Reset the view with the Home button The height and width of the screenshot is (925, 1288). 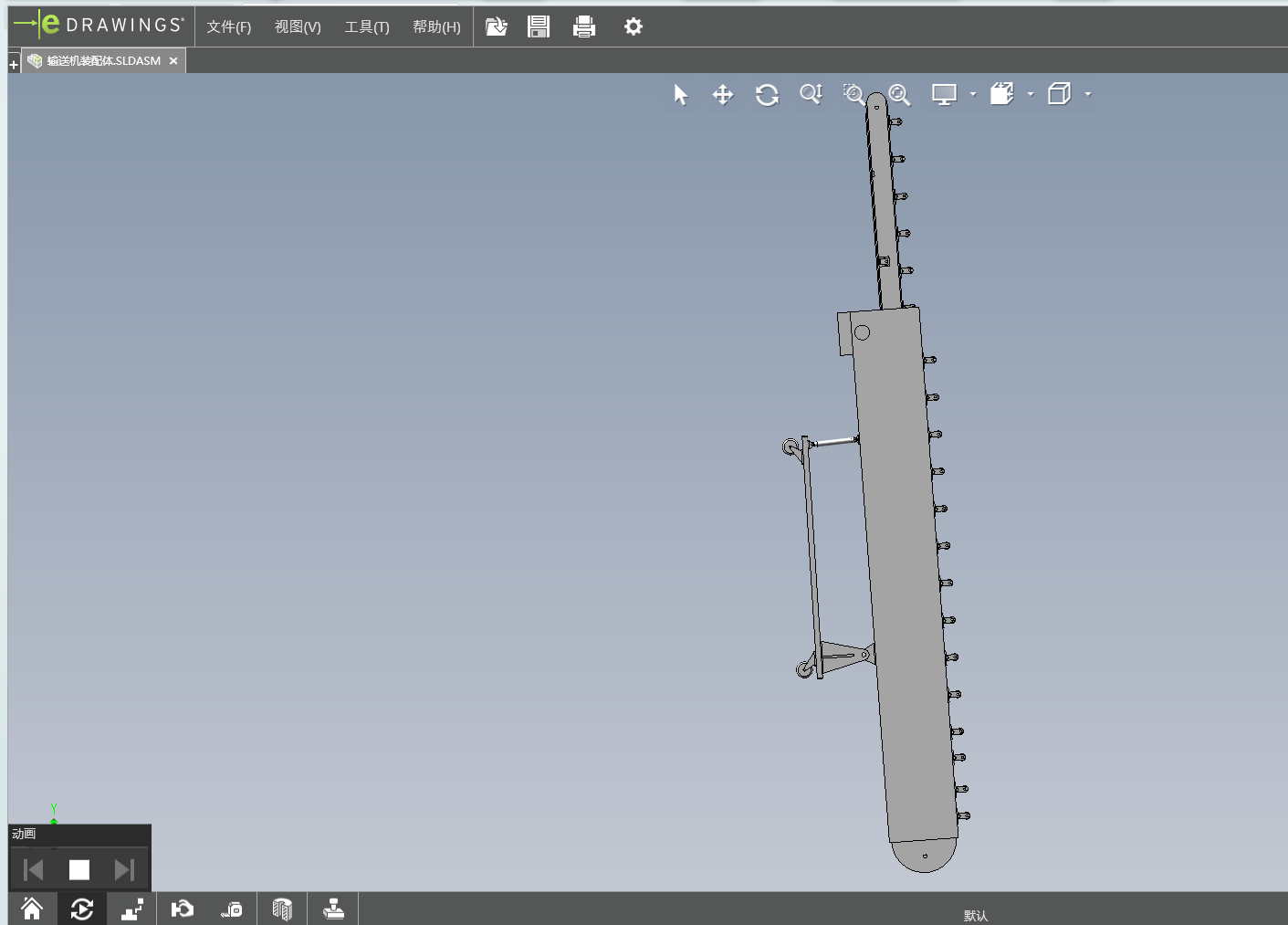click(32, 909)
